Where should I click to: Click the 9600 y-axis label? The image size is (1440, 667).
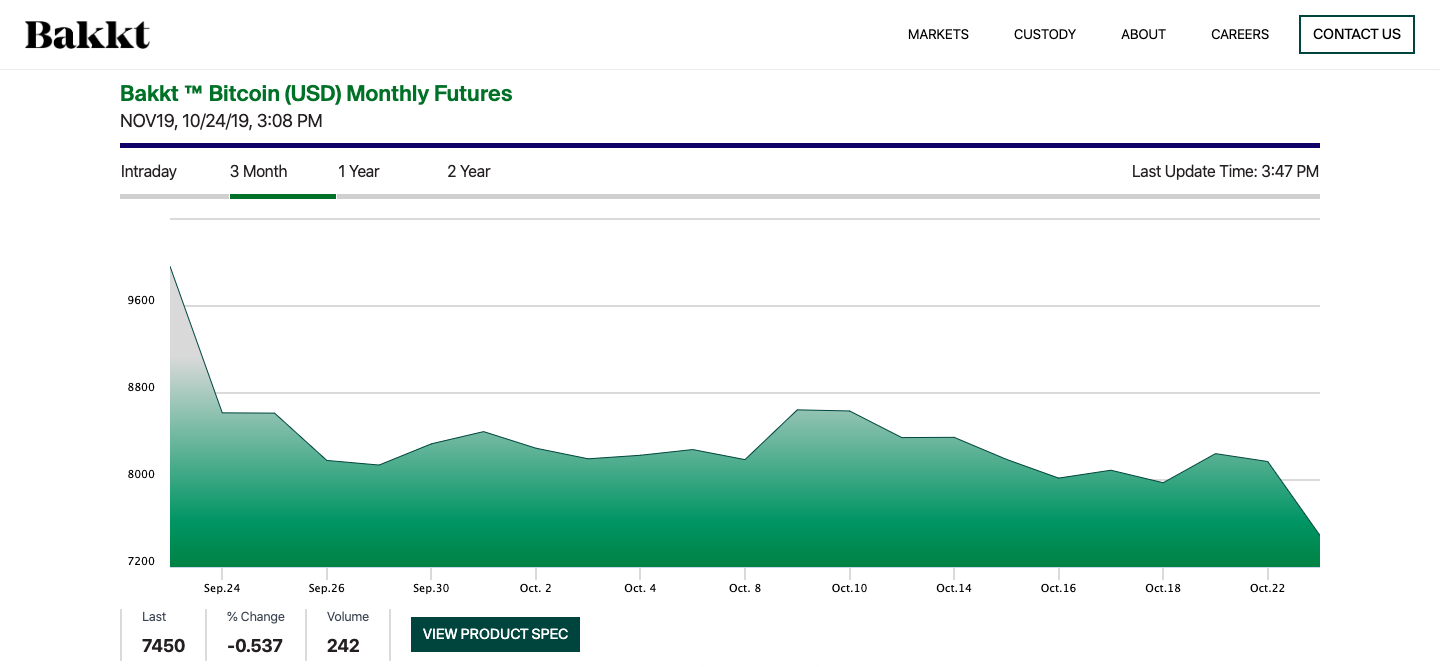141,300
